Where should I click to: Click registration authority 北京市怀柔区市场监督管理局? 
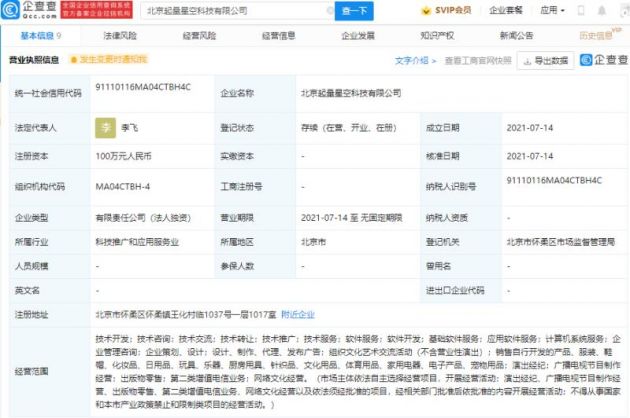560,242
